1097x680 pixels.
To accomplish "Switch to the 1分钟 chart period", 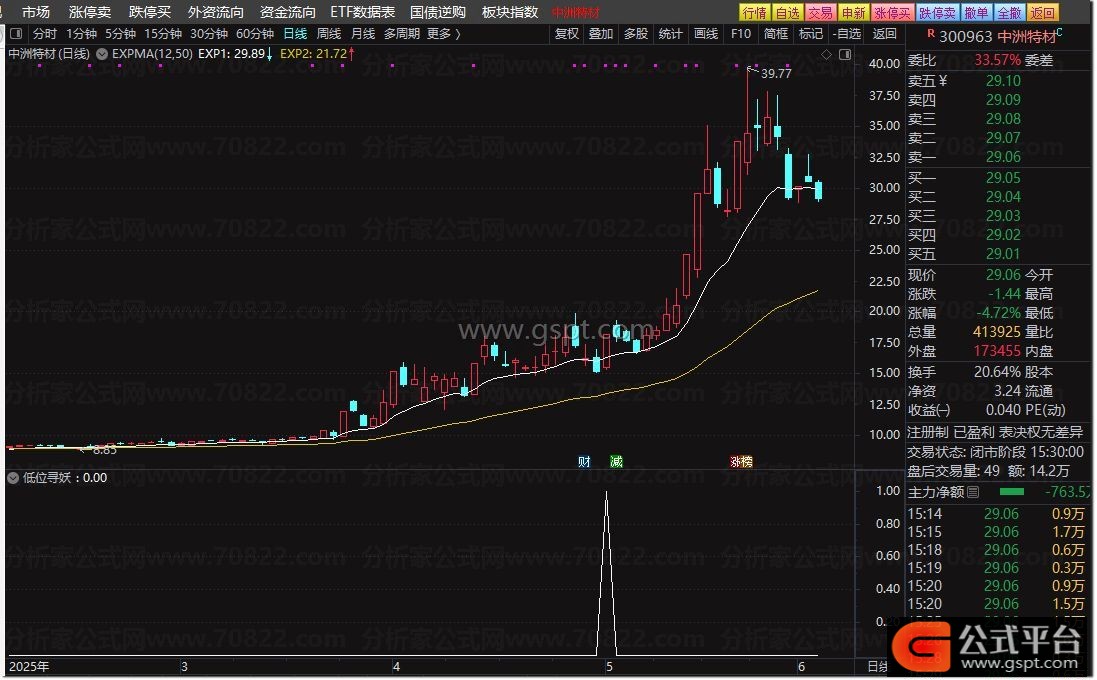I will (x=81, y=34).
